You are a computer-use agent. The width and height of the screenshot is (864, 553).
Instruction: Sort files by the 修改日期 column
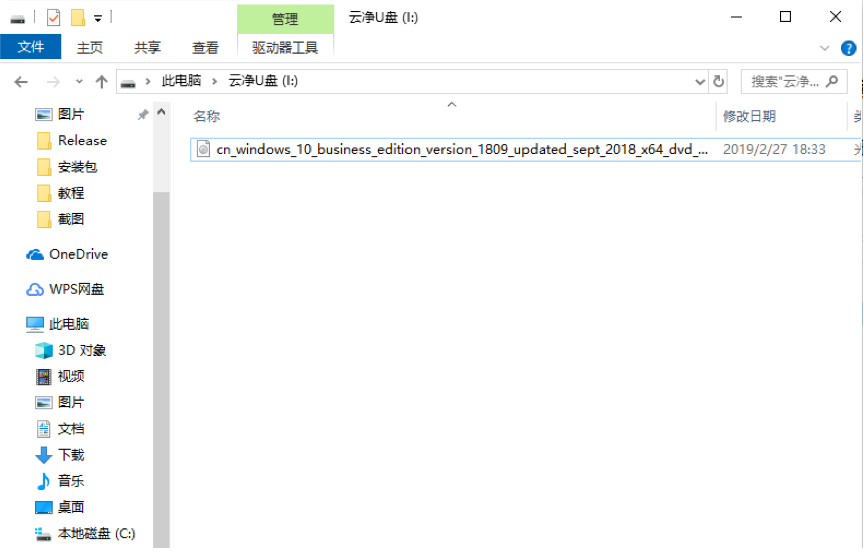point(749,116)
